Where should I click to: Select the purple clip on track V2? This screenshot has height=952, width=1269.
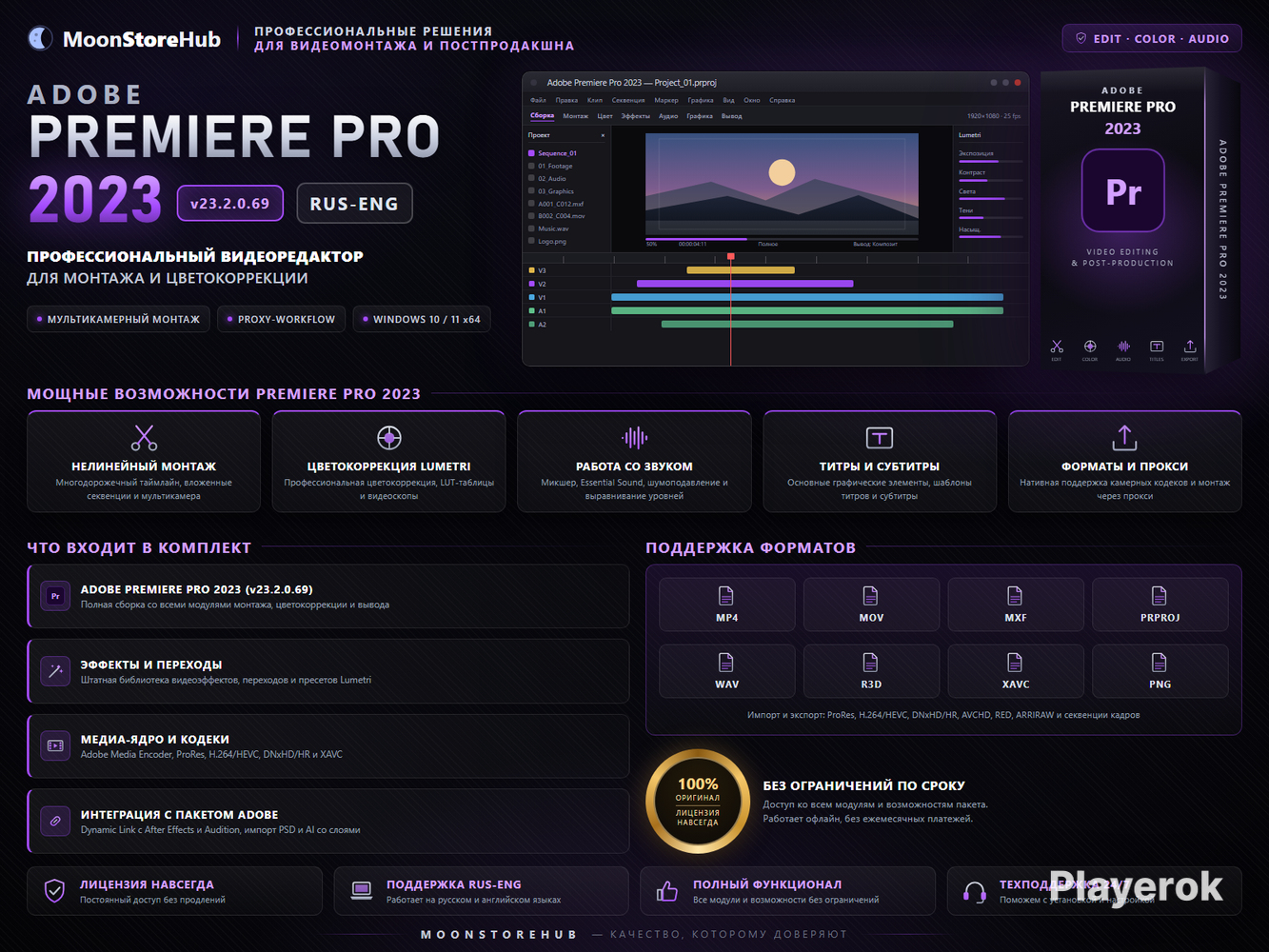[744, 284]
